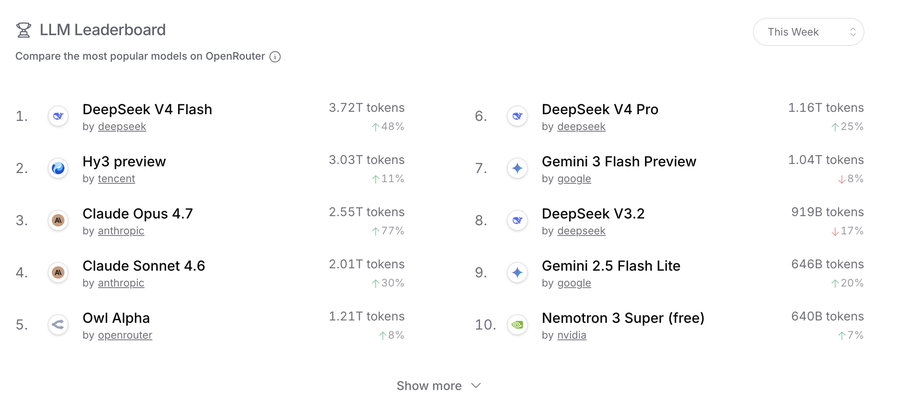Click the 2.55T tokens value

[367, 212]
